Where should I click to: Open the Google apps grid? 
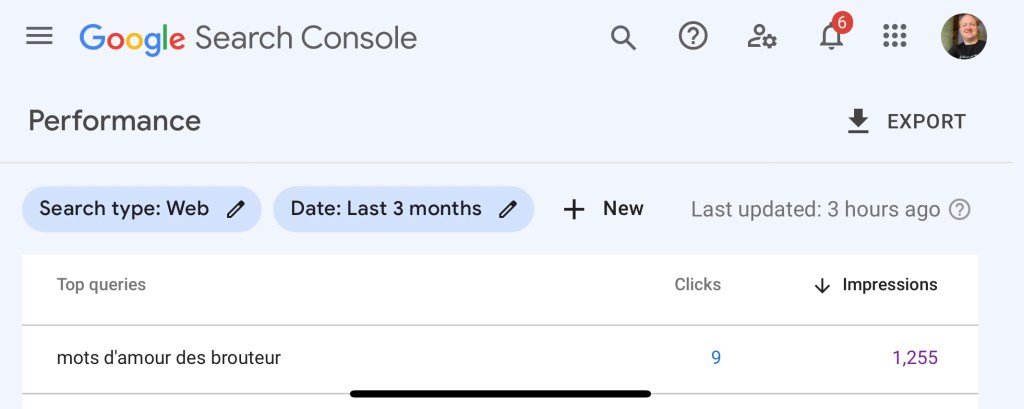895,37
